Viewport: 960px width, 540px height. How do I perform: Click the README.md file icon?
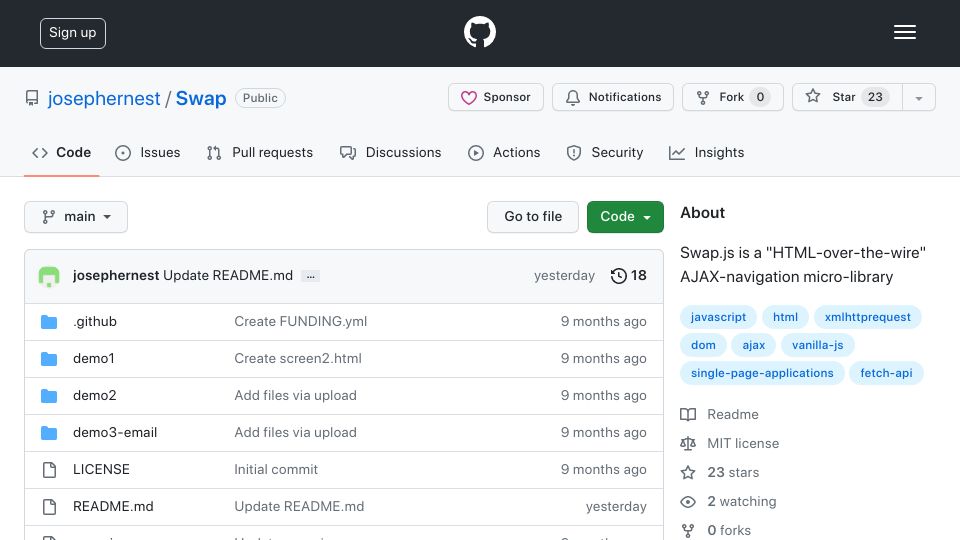coord(49,507)
